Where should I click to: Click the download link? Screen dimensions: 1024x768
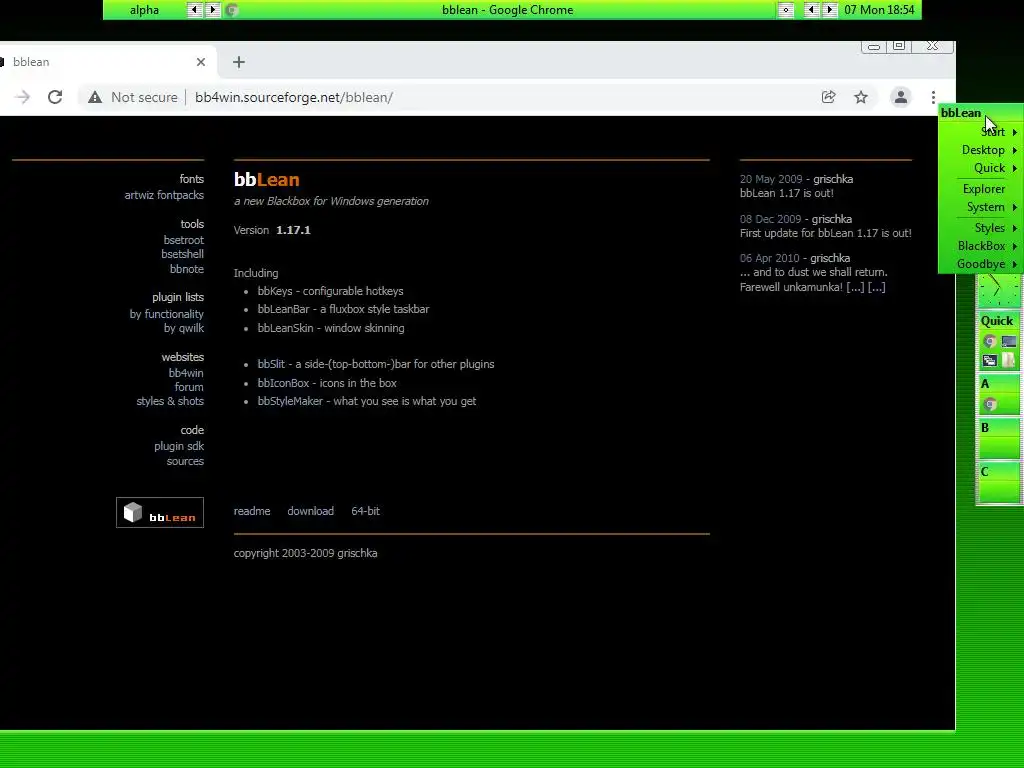pos(310,511)
